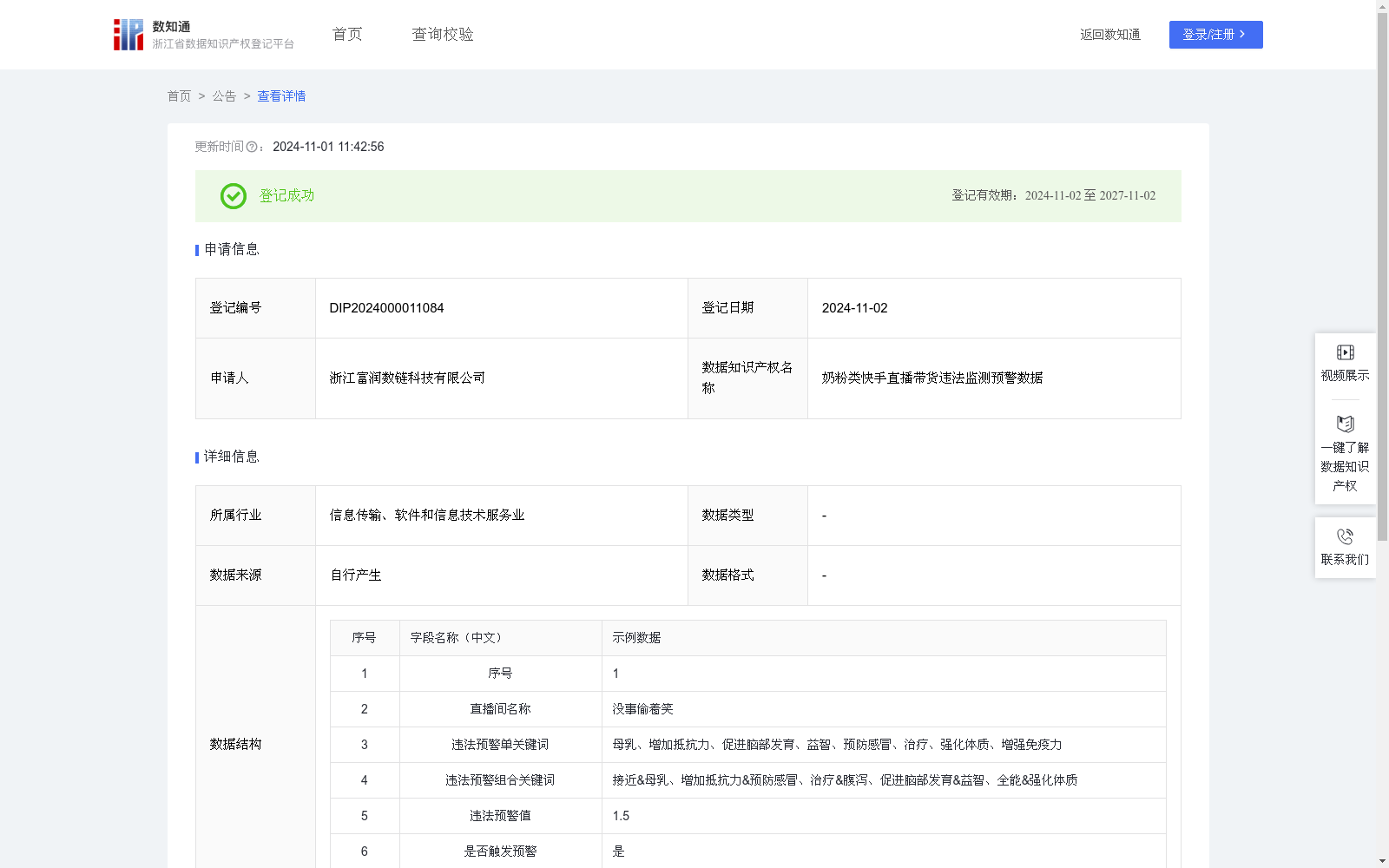The height and width of the screenshot is (868, 1389).
Task: Click the 违法预警组合关键词 field name
Action: coord(500,780)
